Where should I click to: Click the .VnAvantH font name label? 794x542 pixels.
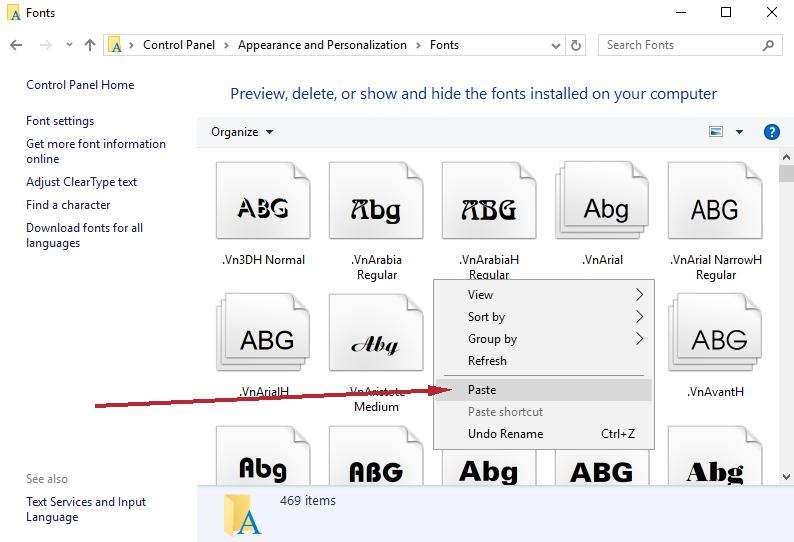[x=715, y=392]
